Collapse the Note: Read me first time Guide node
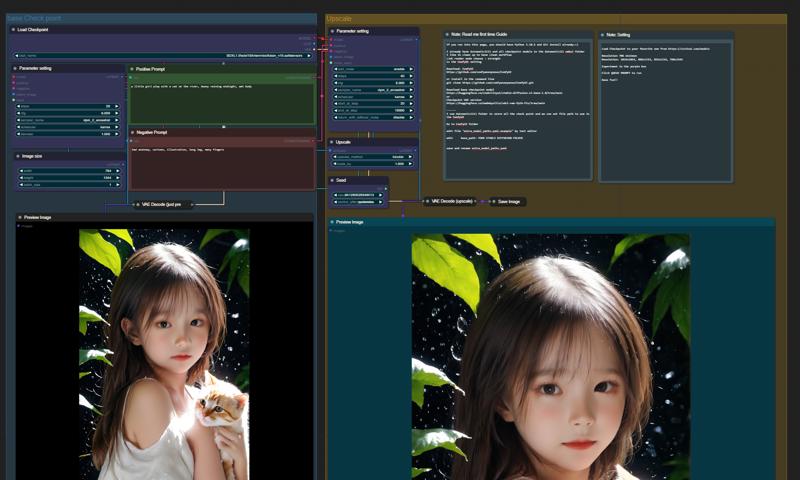 [x=446, y=34]
